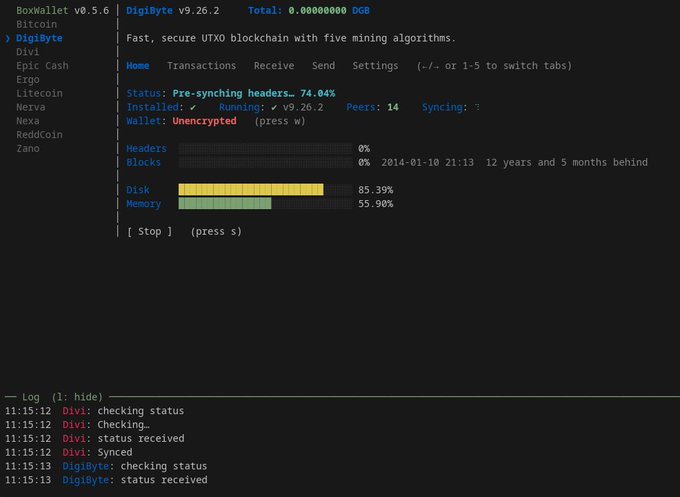Screen dimensions: 680x497
Task: Click the 'press s' hint
Action: (216, 232)
